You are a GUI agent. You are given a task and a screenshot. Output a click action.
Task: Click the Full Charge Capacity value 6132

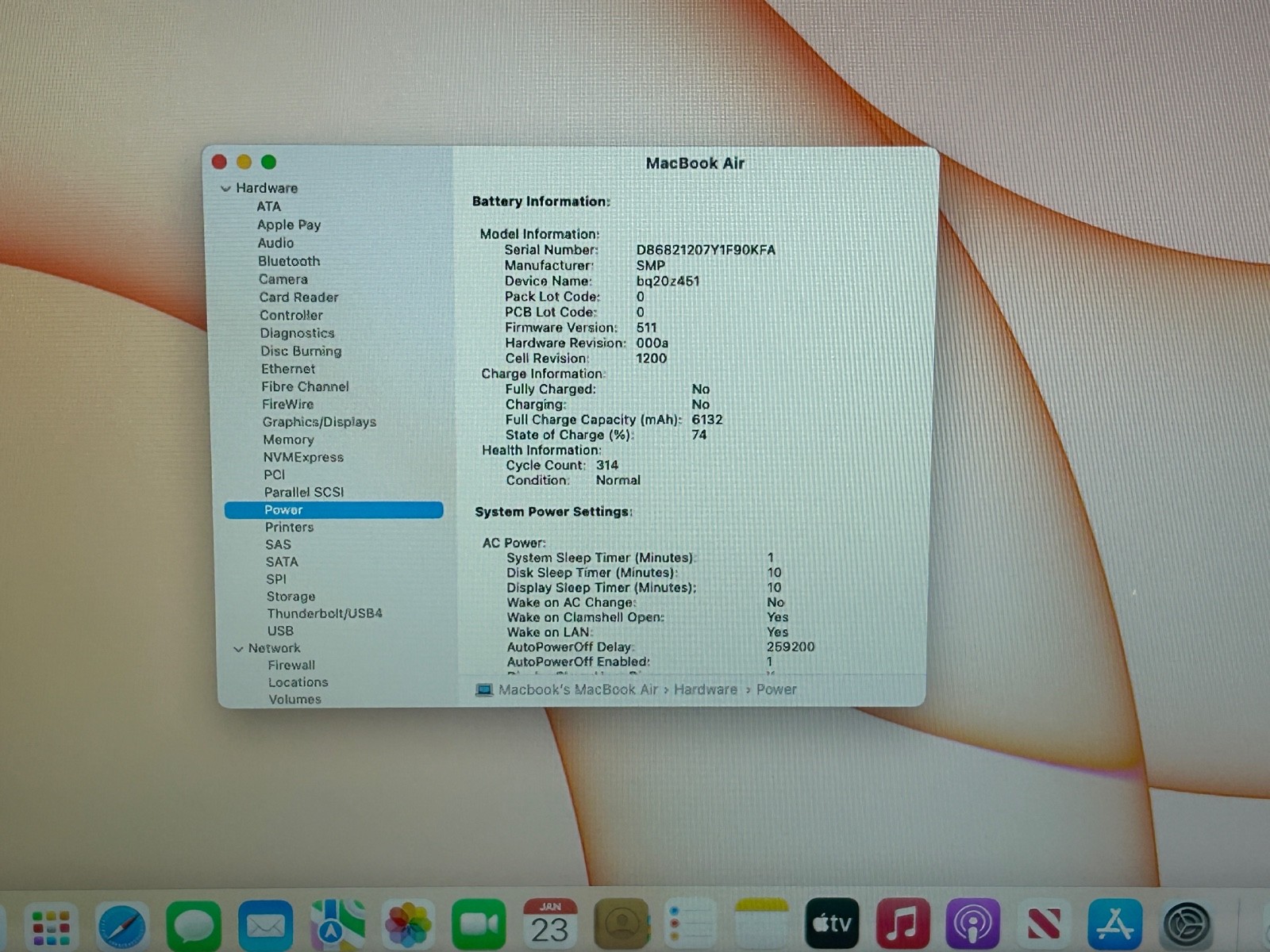click(x=706, y=420)
